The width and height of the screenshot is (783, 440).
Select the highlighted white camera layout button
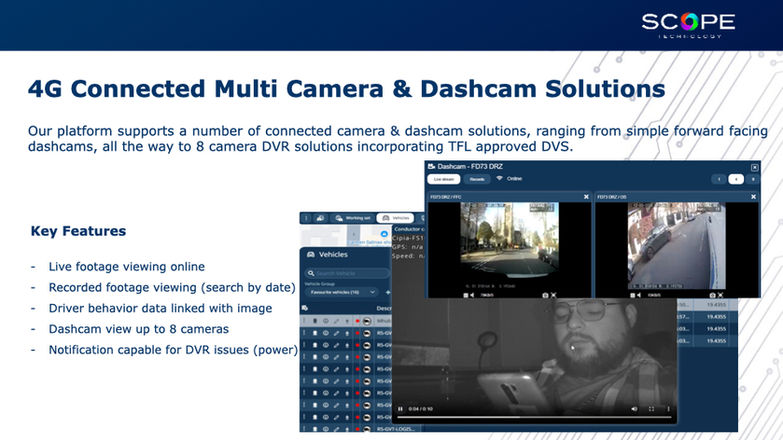click(736, 179)
